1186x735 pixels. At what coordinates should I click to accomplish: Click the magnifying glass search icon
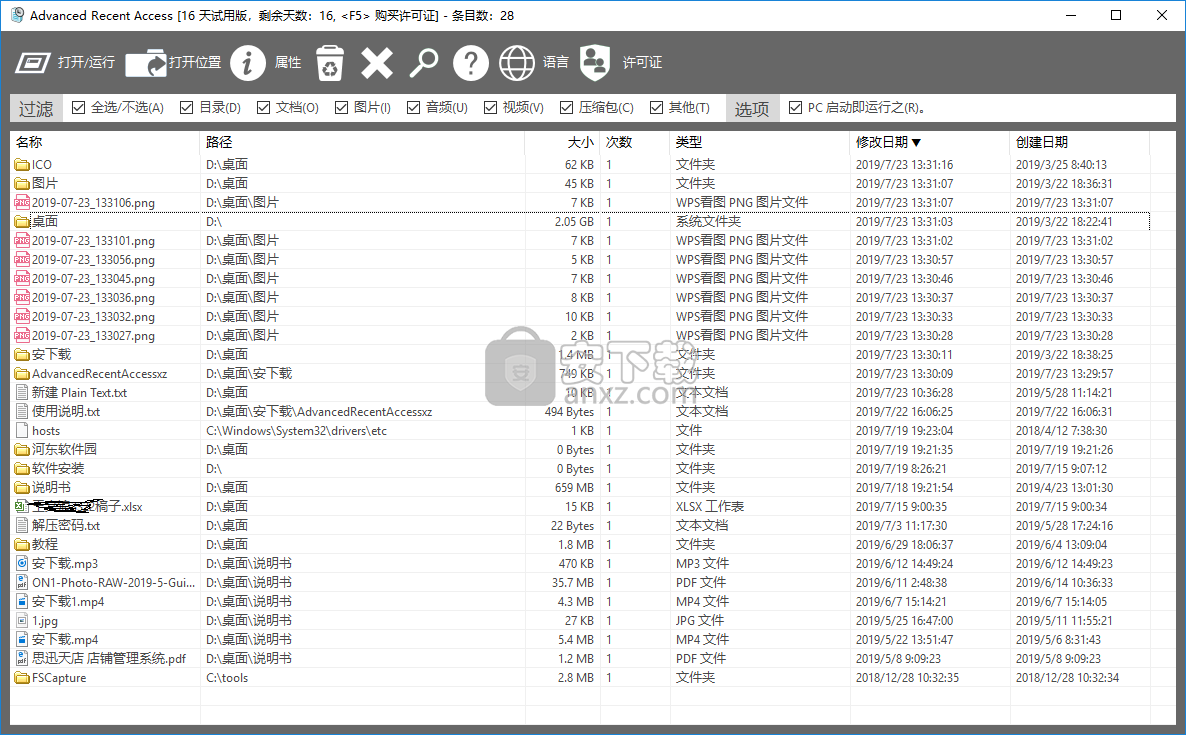click(424, 63)
